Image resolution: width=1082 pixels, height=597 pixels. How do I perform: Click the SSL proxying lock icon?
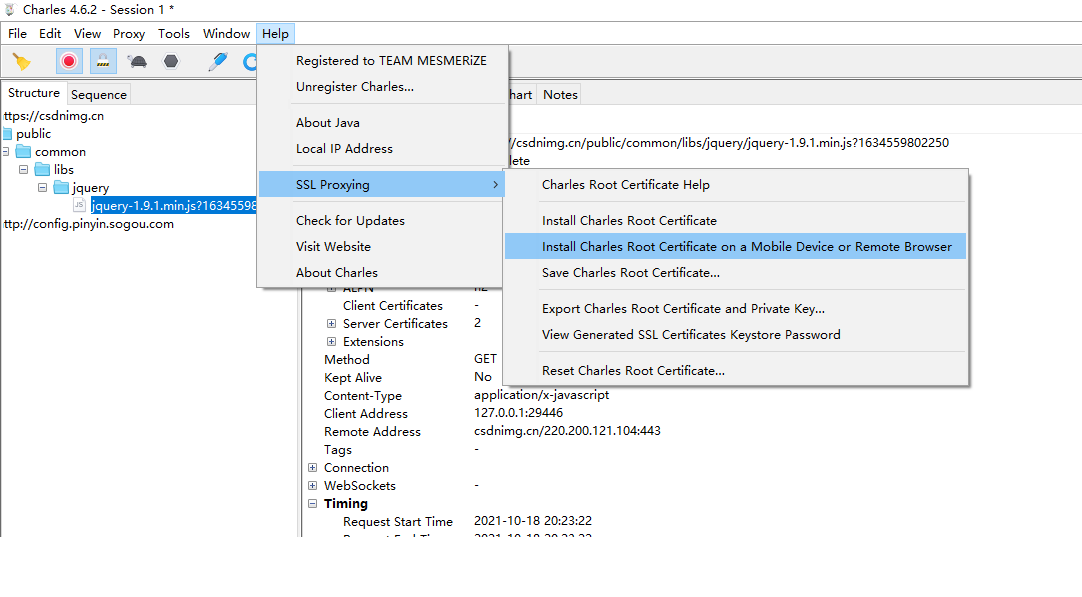pyautogui.click(x=103, y=61)
